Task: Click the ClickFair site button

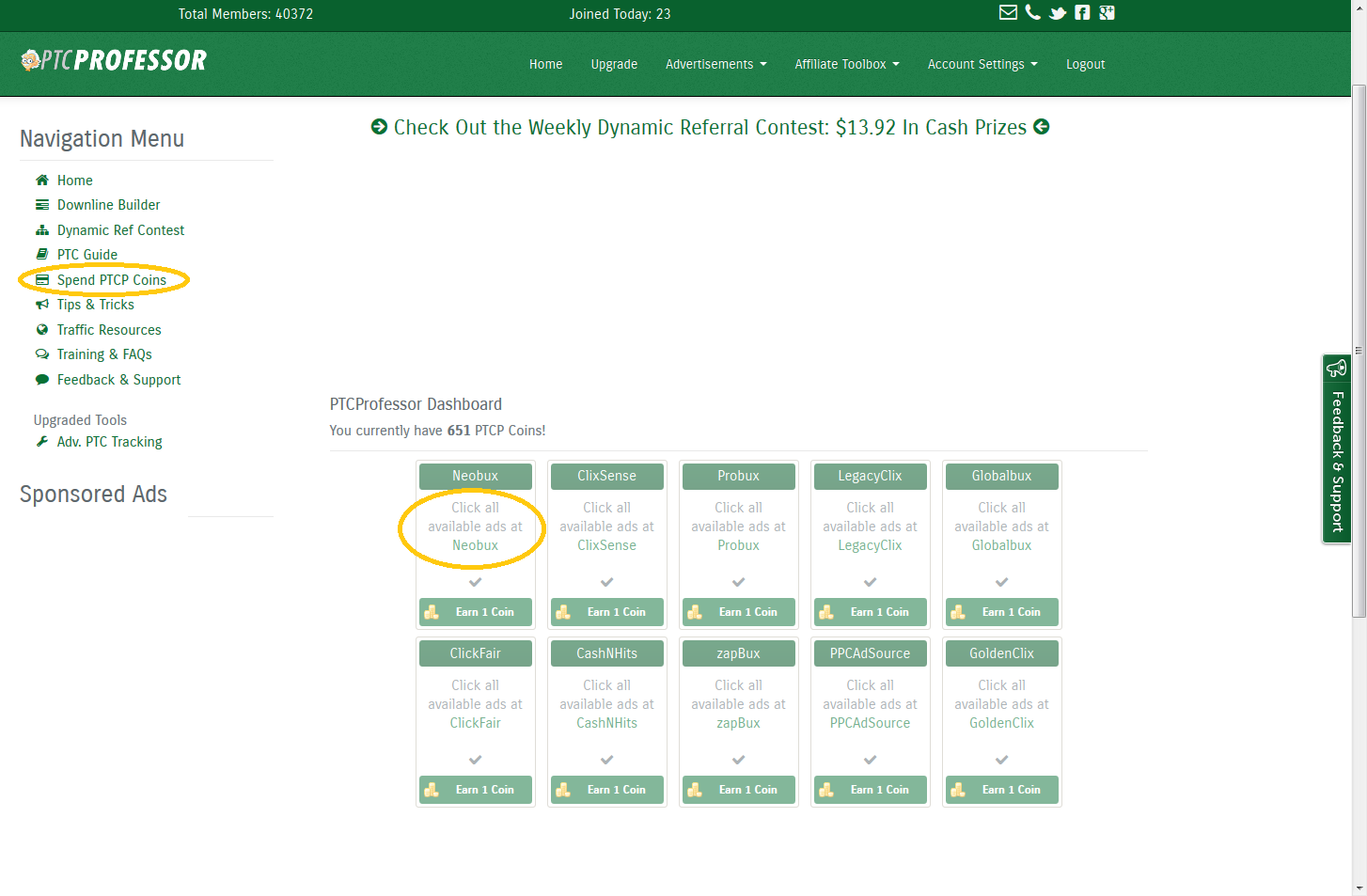Action: tap(476, 653)
